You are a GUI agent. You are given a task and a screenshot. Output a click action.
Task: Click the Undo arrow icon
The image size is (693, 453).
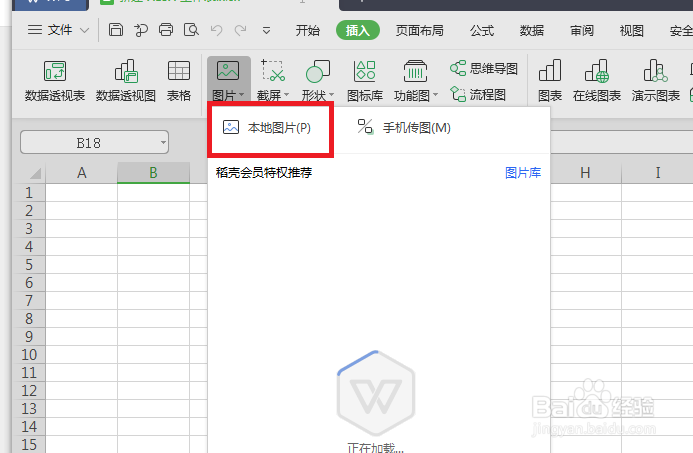click(216, 30)
